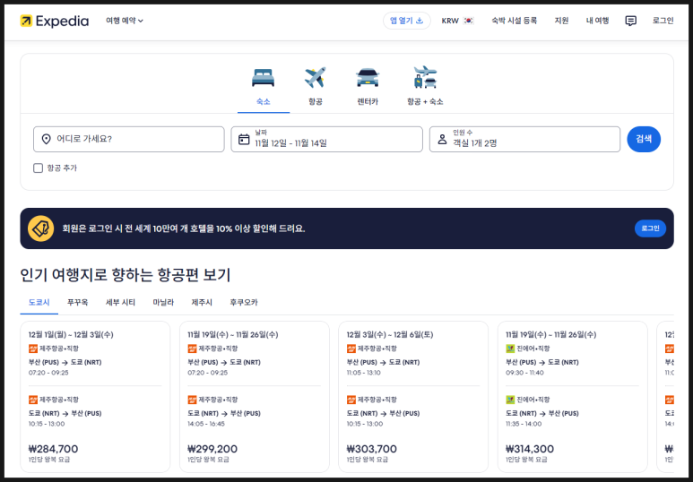693x482 pixels.
Task: Select the 항공 (flights) airplane icon
Action: [x=315, y=78]
